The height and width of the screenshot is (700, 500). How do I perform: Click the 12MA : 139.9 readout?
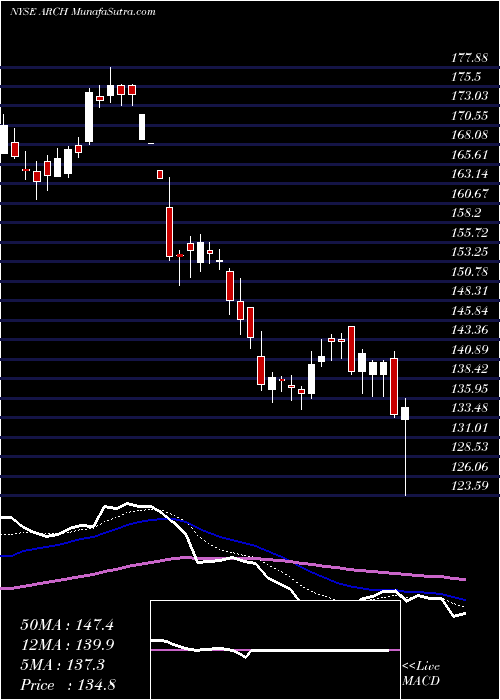click(67, 644)
